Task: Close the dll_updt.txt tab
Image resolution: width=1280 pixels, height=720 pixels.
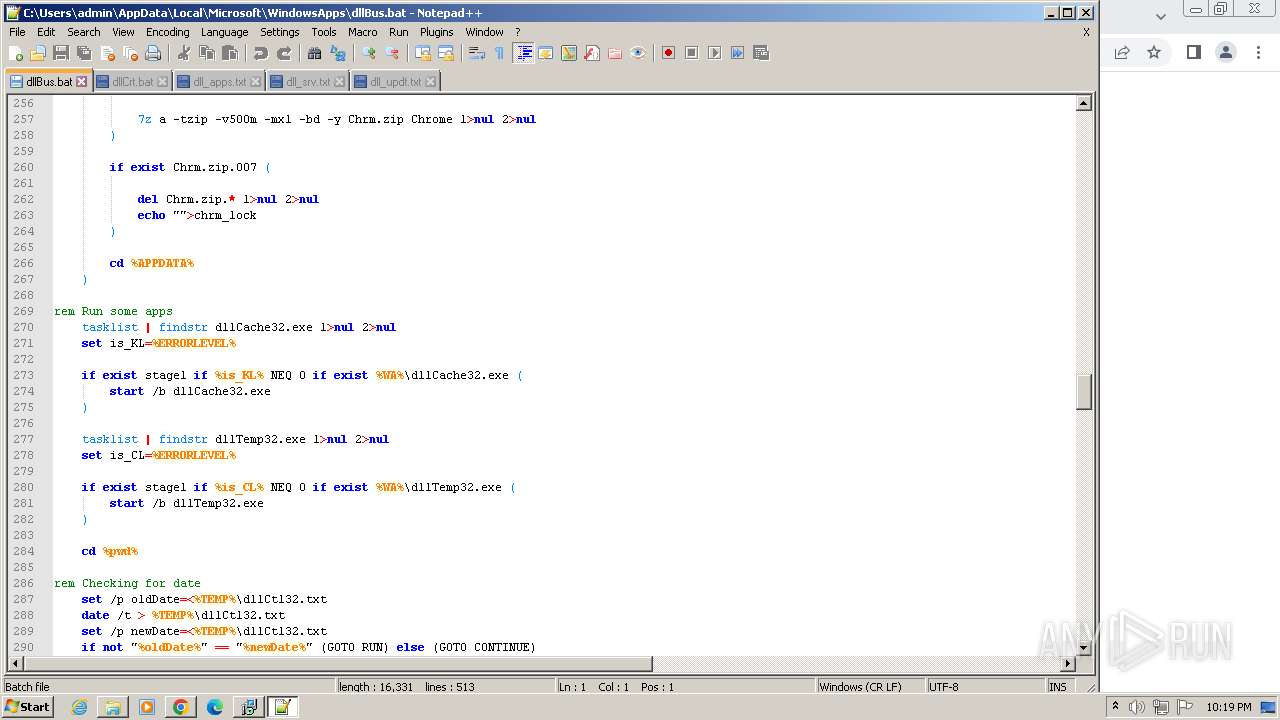Action: [x=431, y=82]
